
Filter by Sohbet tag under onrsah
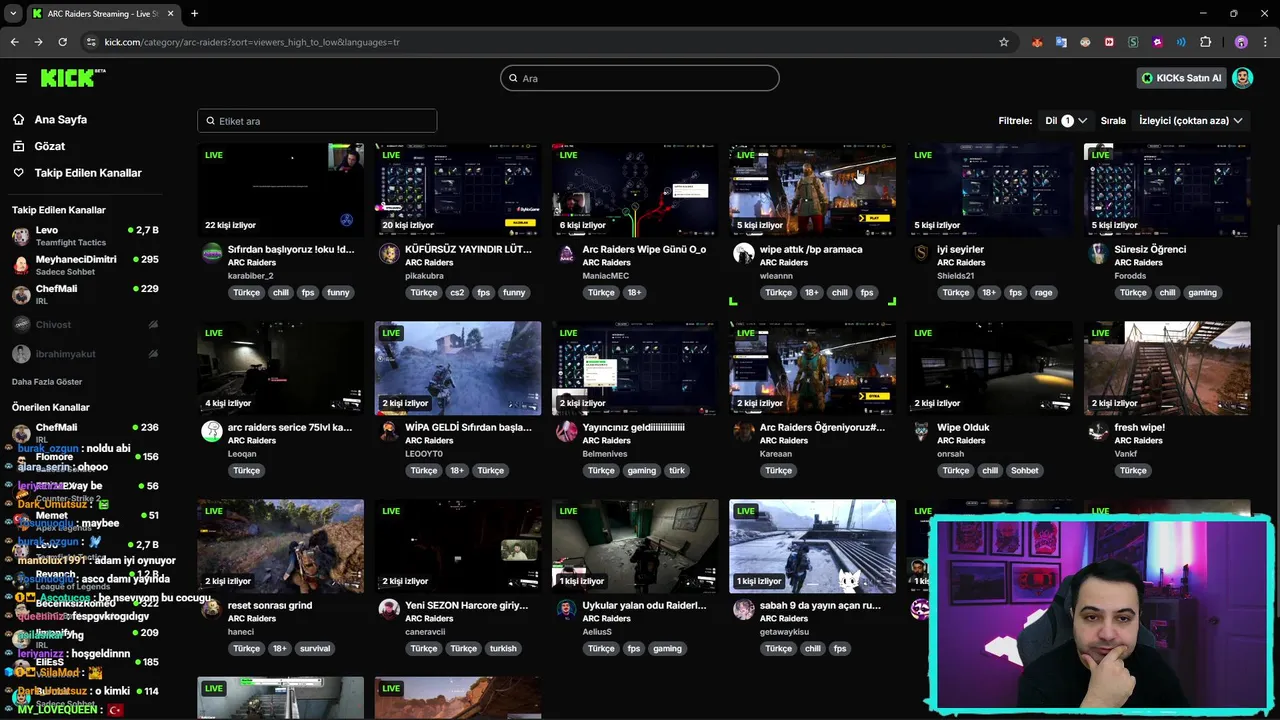[x=1024, y=471]
